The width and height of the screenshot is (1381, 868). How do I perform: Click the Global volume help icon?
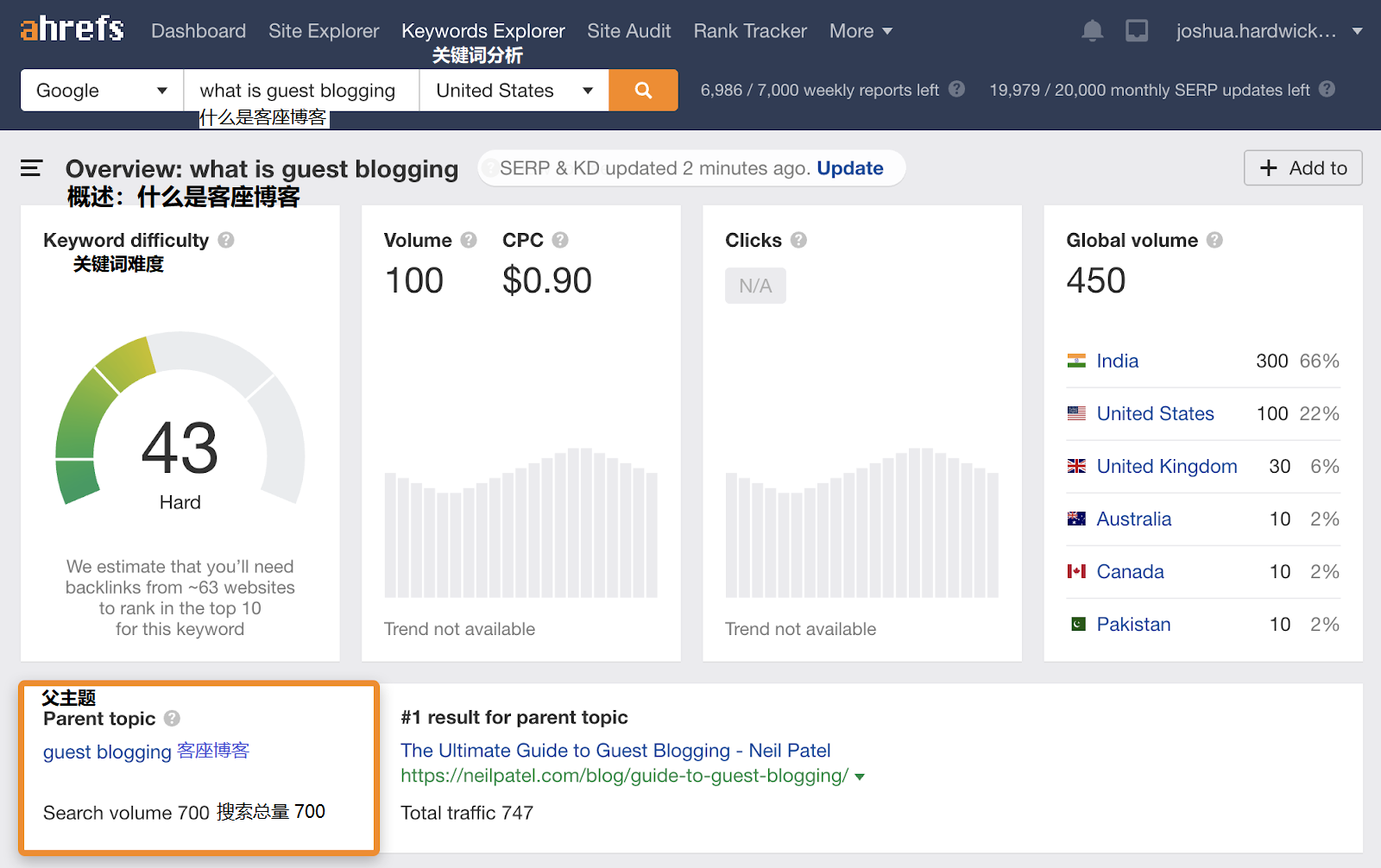[1214, 240]
